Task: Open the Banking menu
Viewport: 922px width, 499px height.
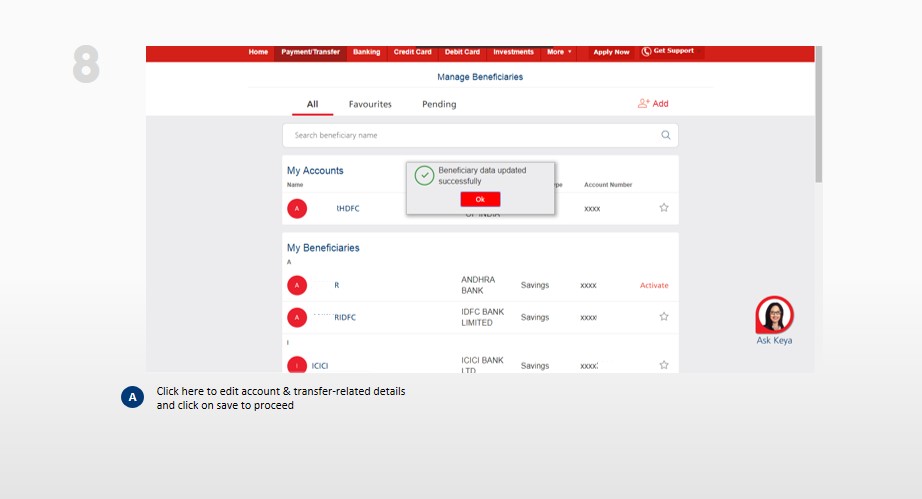Action: (x=366, y=52)
